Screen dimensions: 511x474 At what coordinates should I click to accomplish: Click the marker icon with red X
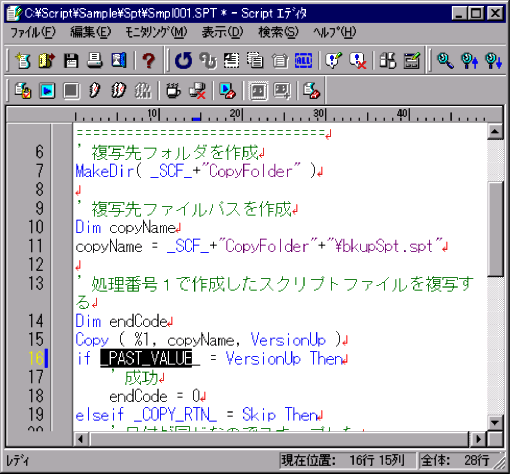point(357,61)
